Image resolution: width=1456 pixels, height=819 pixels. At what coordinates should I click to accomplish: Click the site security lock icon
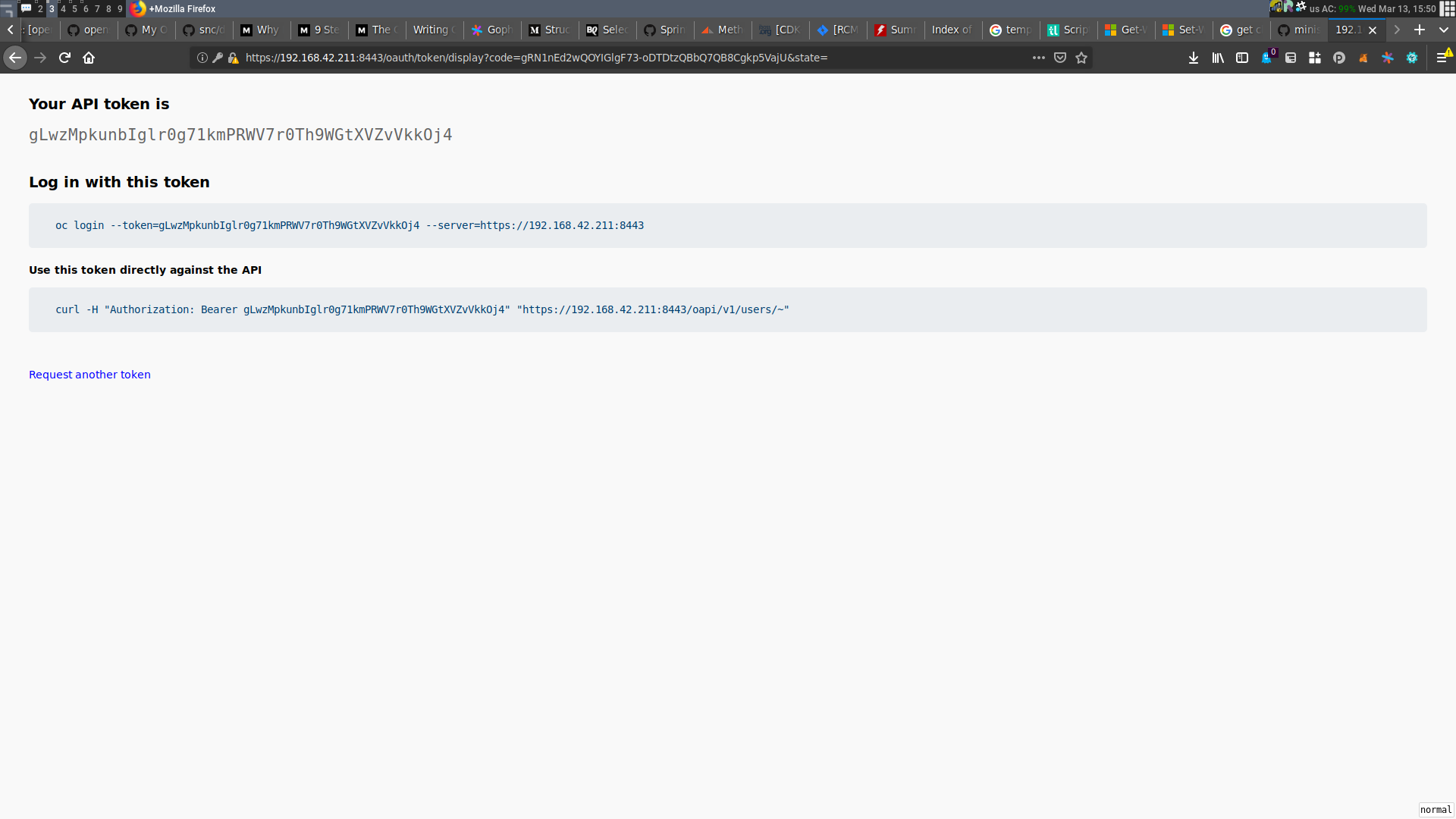pos(234,58)
